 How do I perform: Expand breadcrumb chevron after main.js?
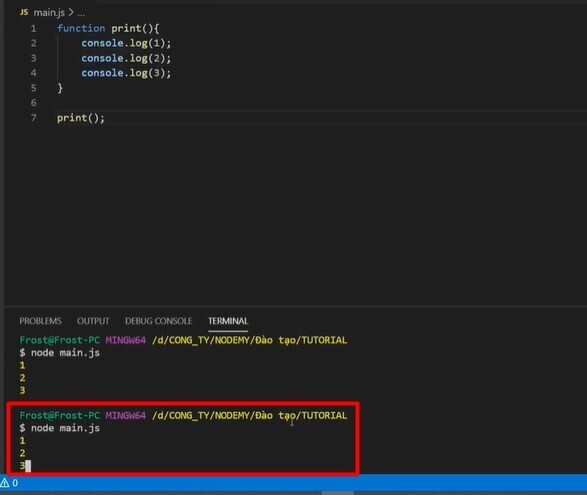pyautogui.click(x=71, y=13)
